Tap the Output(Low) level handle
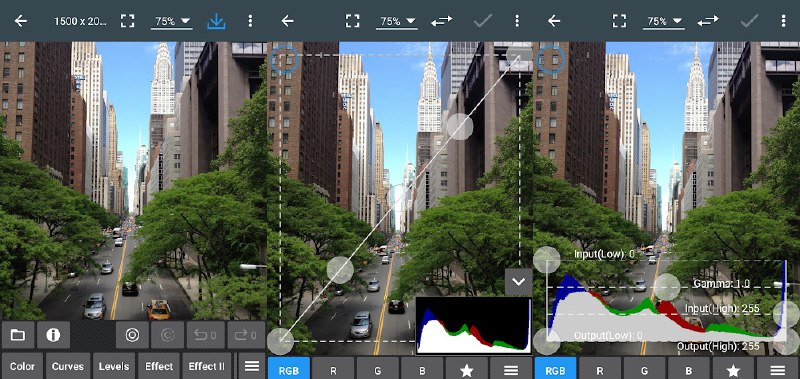The image size is (800, 379). coord(547,341)
